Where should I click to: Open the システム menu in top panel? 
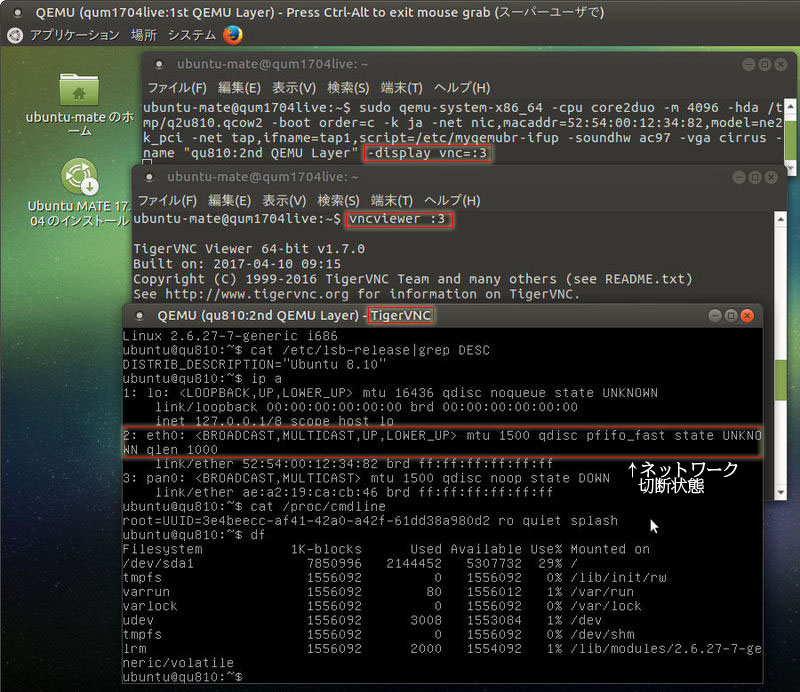(x=192, y=35)
